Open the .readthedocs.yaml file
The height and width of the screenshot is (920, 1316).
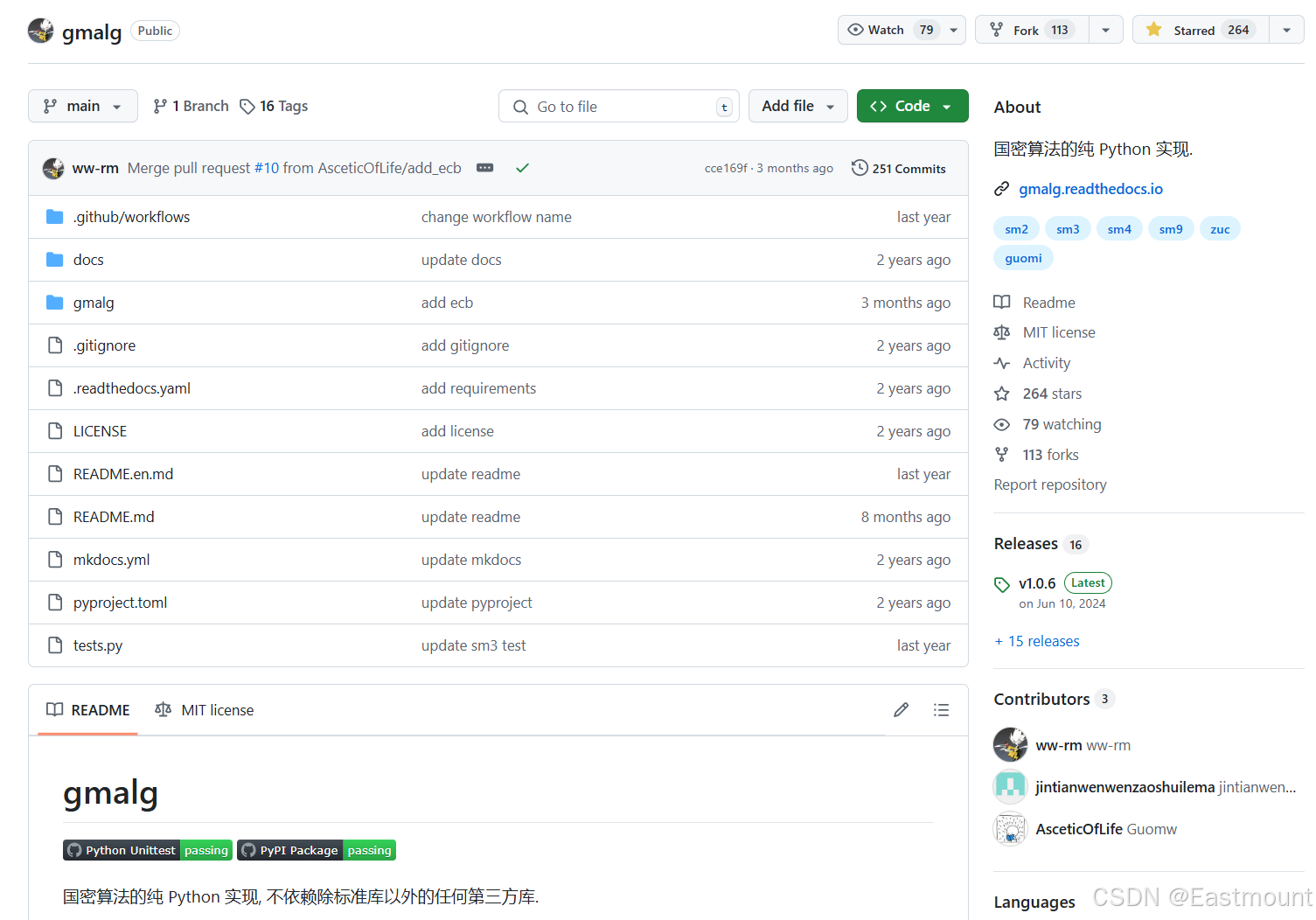132,388
